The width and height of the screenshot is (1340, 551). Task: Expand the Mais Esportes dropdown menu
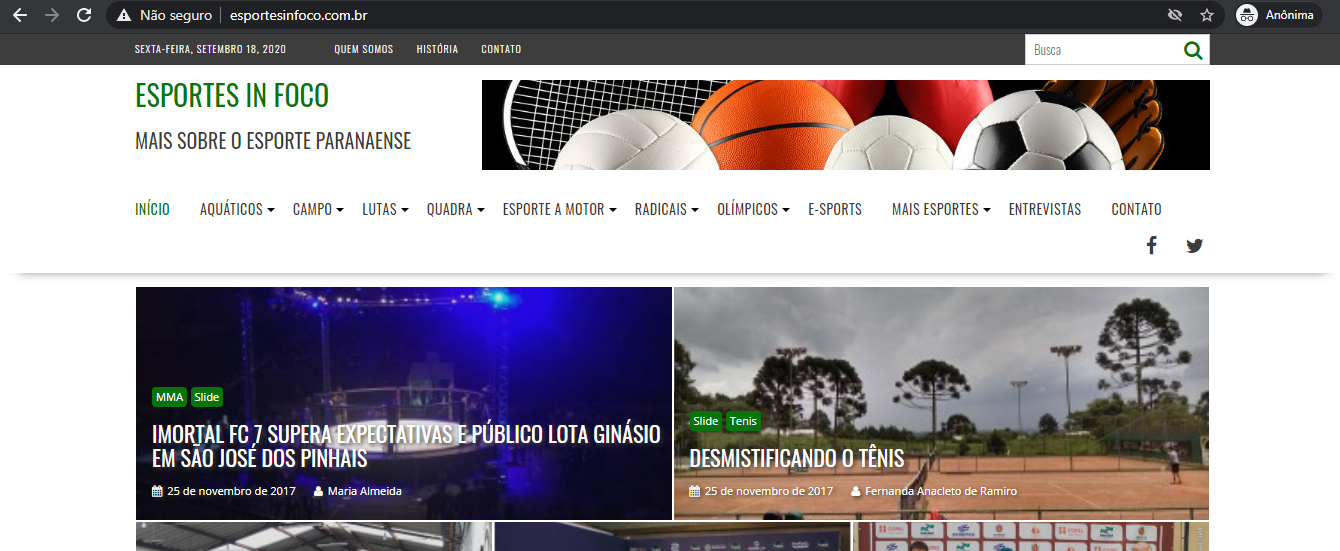tap(940, 209)
